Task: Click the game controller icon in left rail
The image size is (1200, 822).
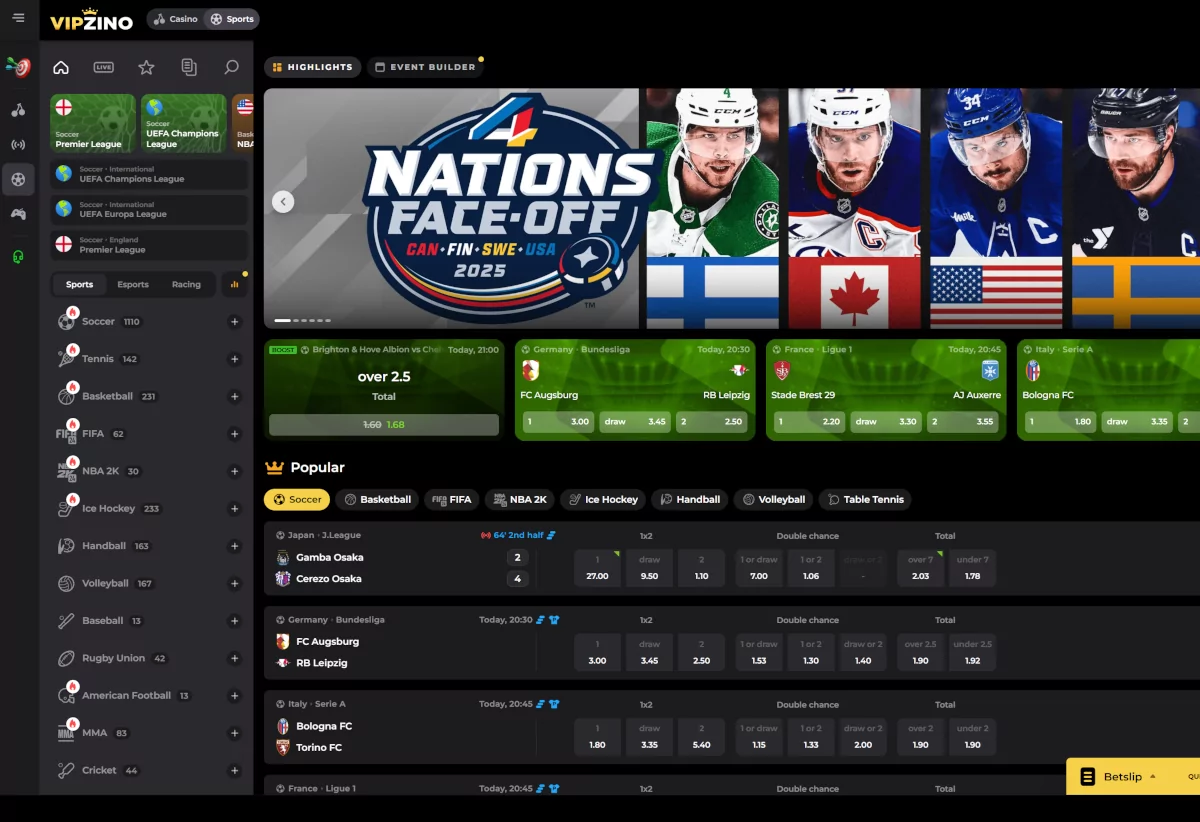Action: click(x=18, y=213)
